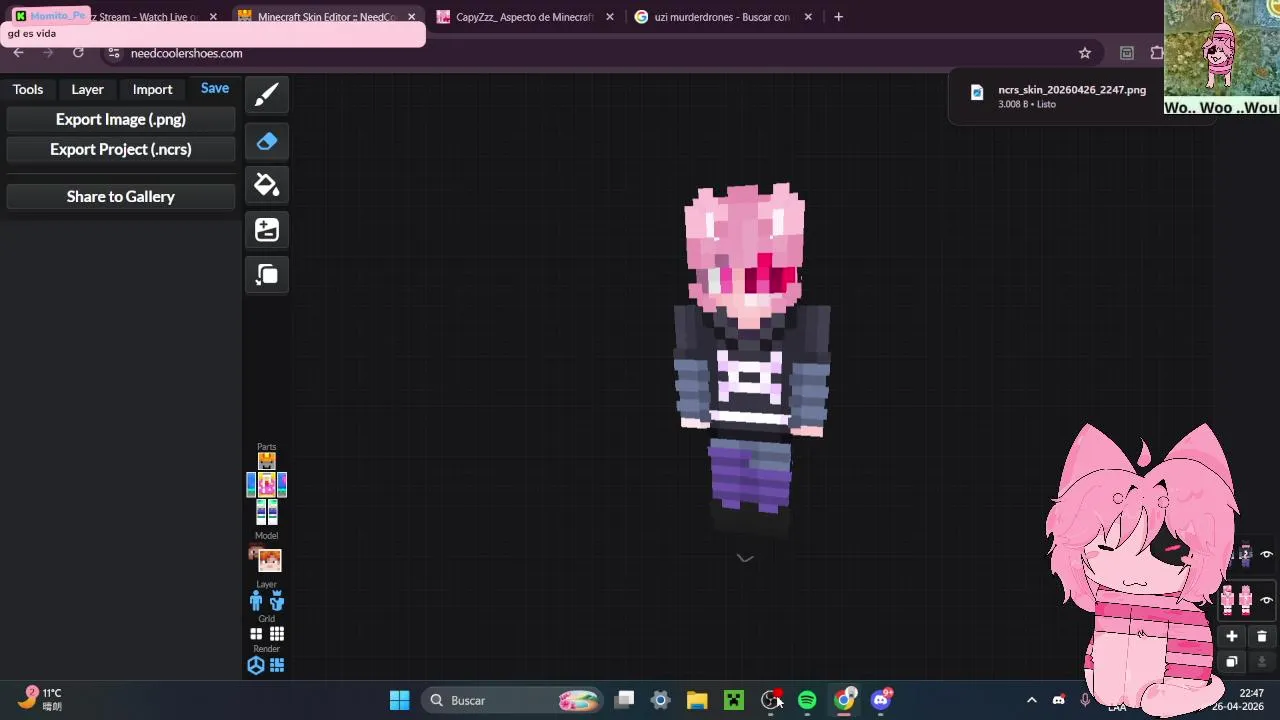View site information icon in address bar
Viewport: 1280px width, 720px height.
[x=114, y=53]
